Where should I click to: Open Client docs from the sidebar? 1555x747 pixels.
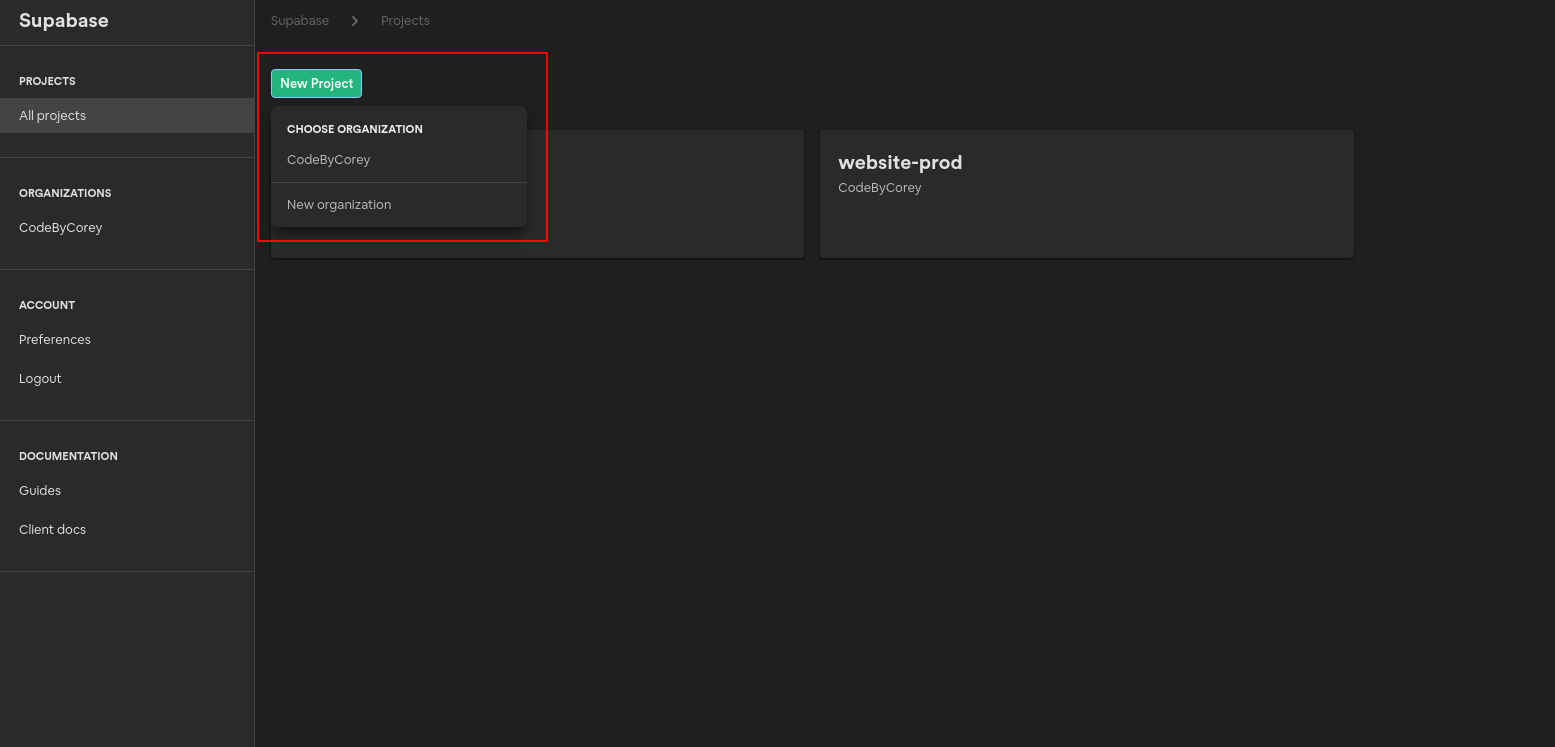point(52,529)
